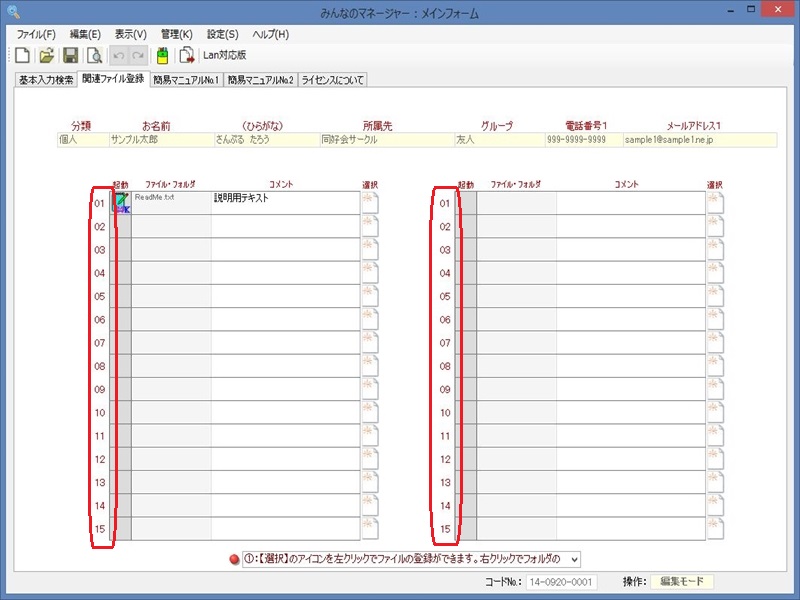Click the New file toolbar icon
Screen dimensions: 800x600
coord(22,56)
